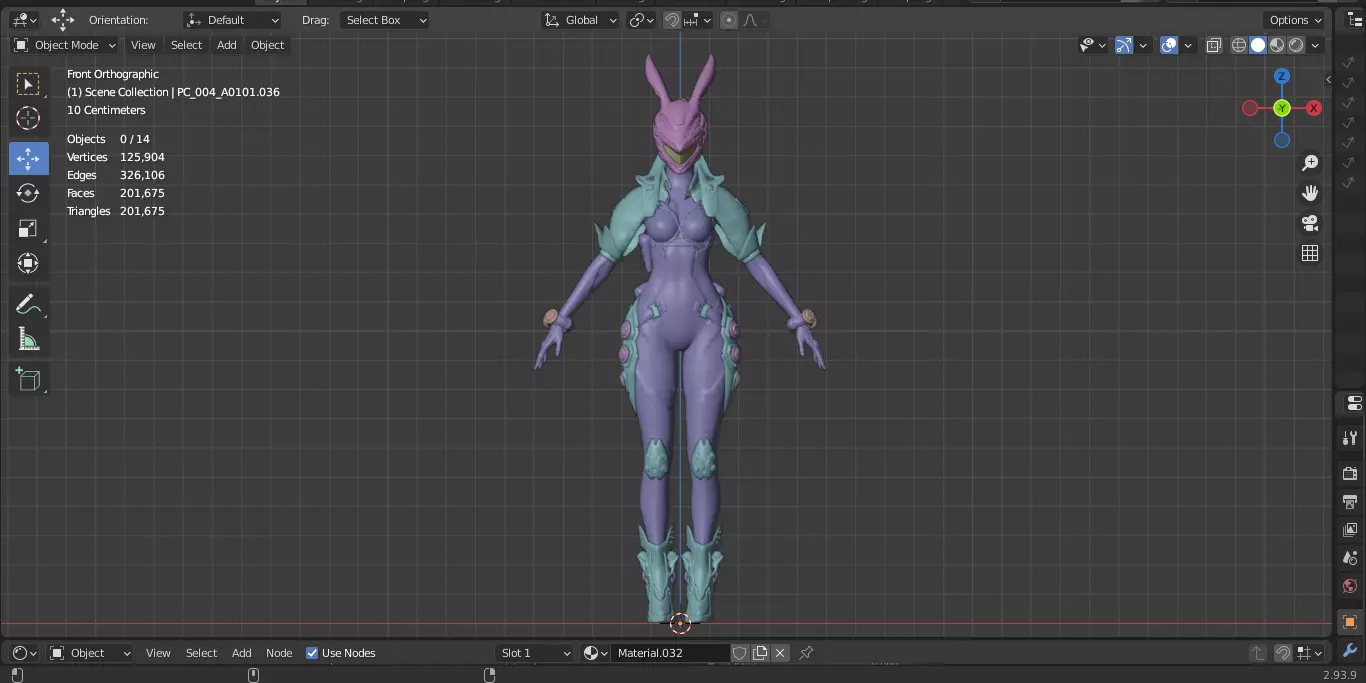The height and width of the screenshot is (683, 1366).
Task: Open the node editor View menu
Action: [159, 653]
